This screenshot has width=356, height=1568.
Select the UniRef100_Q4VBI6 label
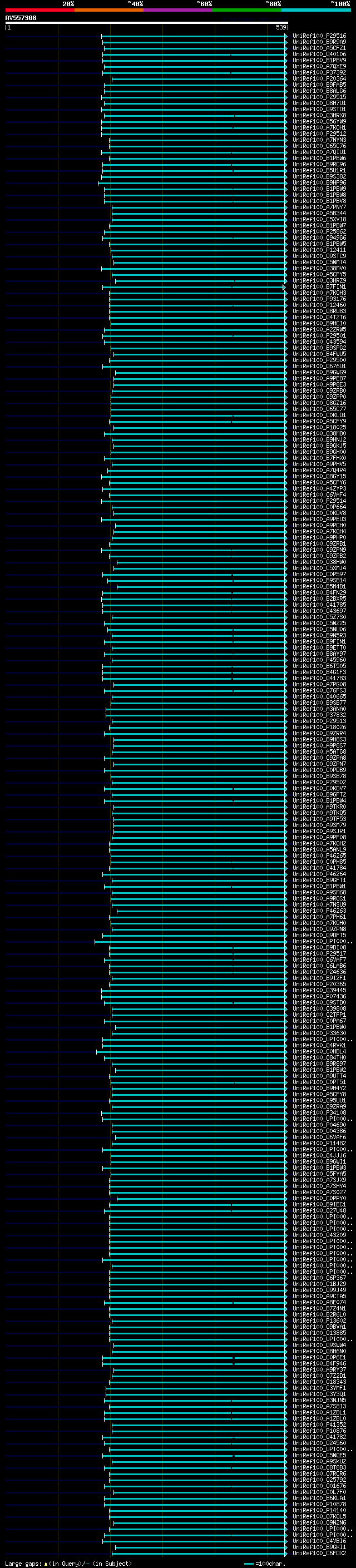pos(319,1541)
